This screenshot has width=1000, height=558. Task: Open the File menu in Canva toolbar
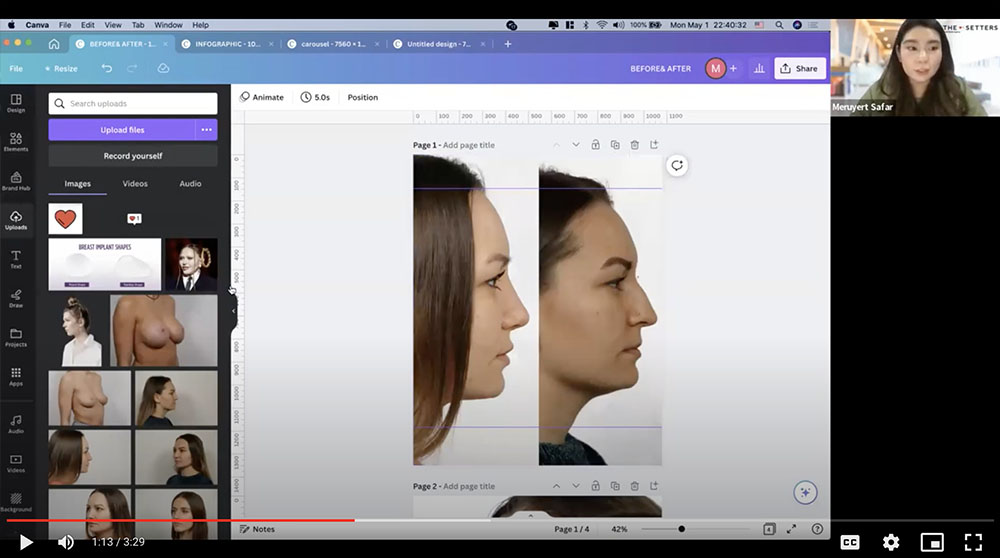[x=16, y=68]
